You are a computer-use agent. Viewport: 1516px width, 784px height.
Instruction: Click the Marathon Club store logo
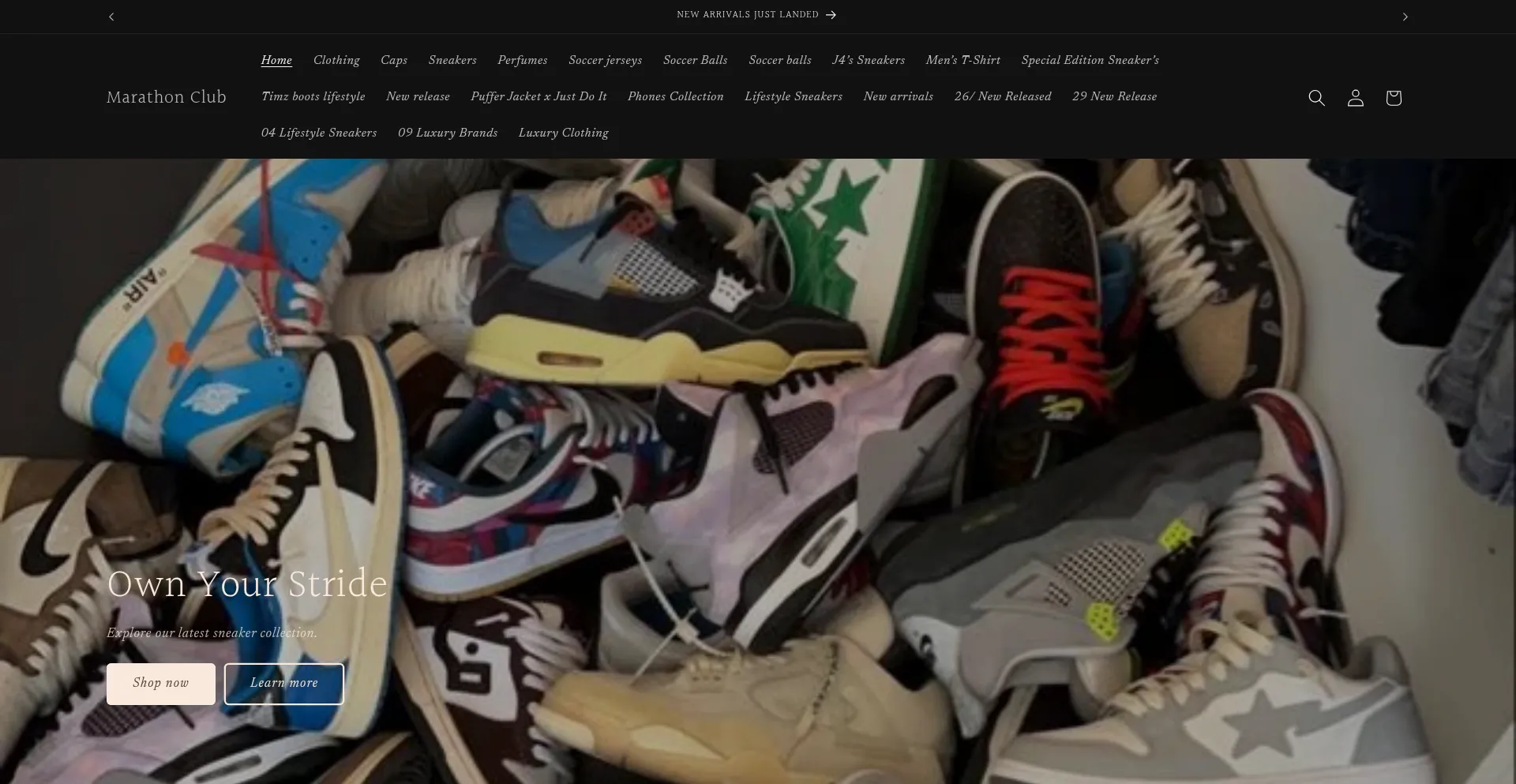click(x=167, y=97)
